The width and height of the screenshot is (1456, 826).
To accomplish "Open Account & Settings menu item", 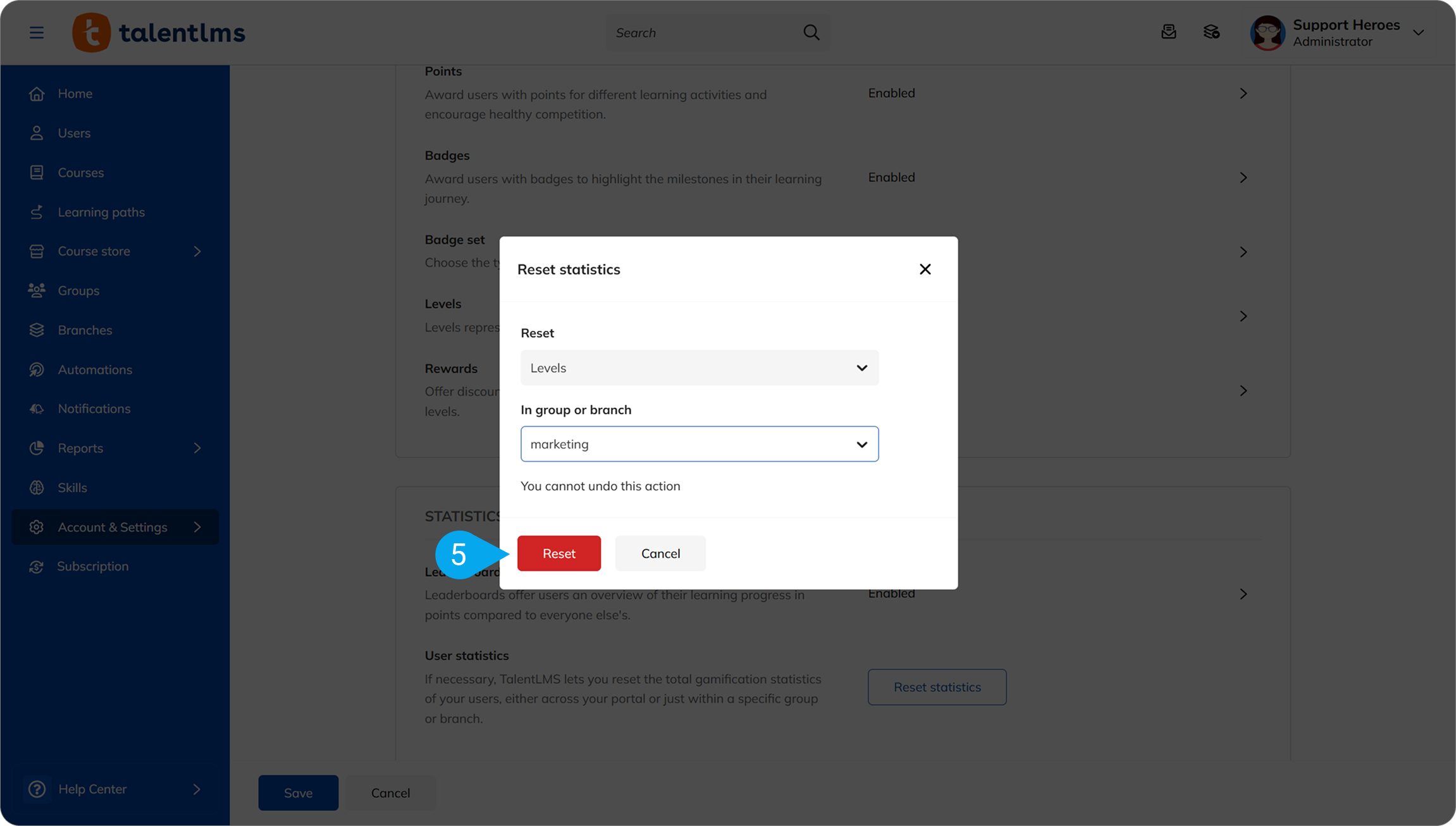I will pyautogui.click(x=113, y=527).
